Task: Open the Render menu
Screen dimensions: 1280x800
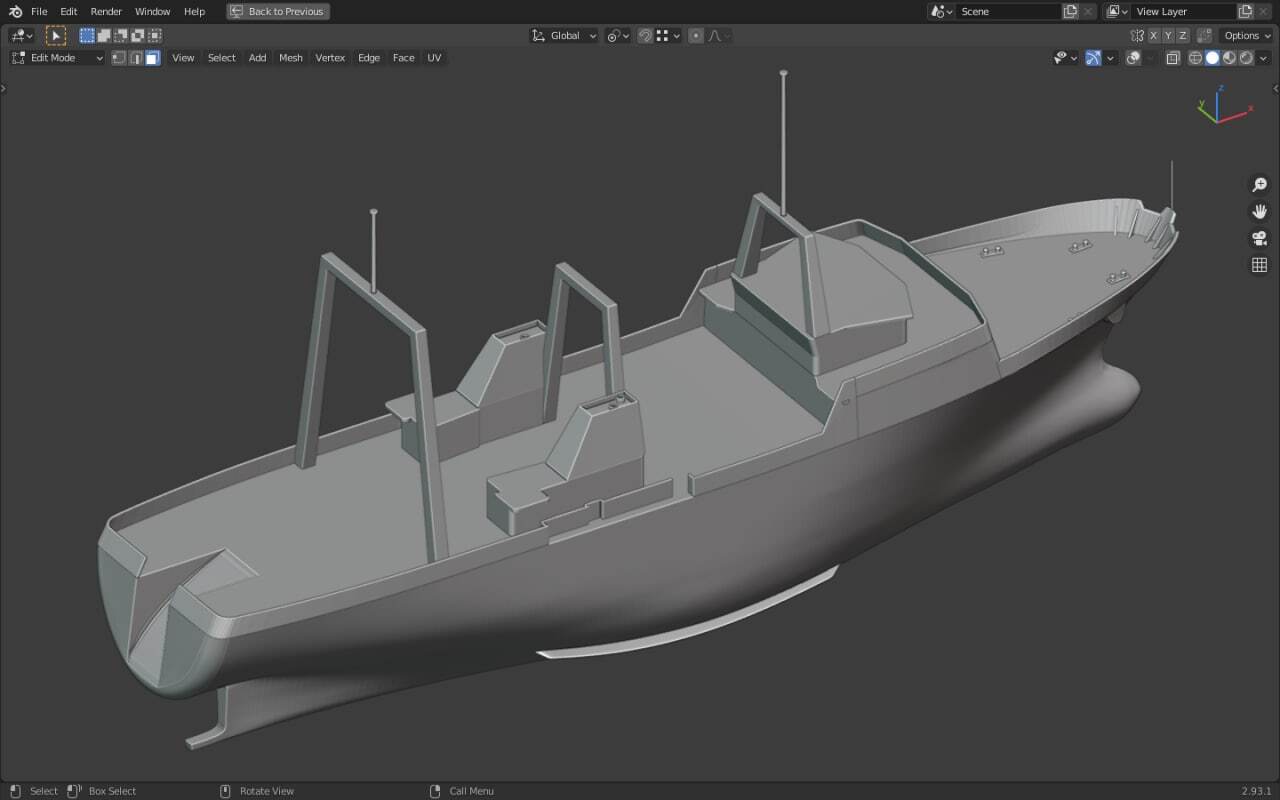Action: (106, 11)
